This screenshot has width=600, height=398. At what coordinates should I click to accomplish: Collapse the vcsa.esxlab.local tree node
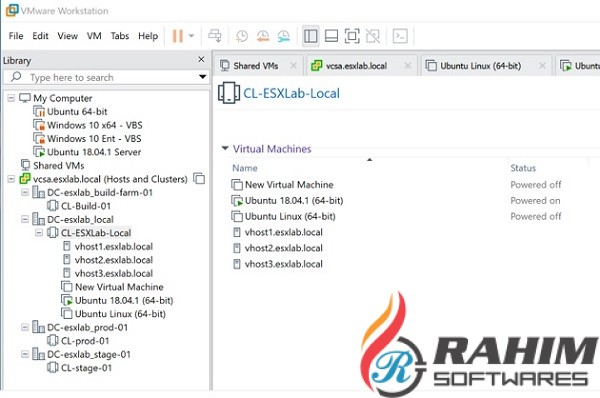tap(11, 179)
